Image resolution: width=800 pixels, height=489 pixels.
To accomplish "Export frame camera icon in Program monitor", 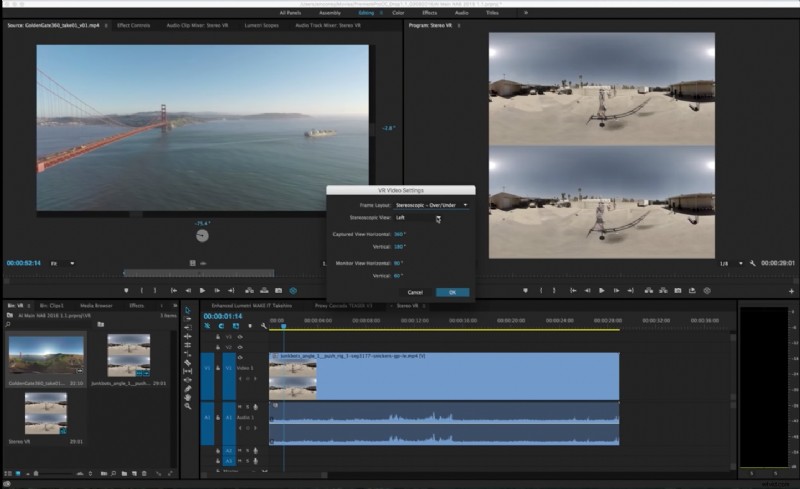I will [678, 290].
